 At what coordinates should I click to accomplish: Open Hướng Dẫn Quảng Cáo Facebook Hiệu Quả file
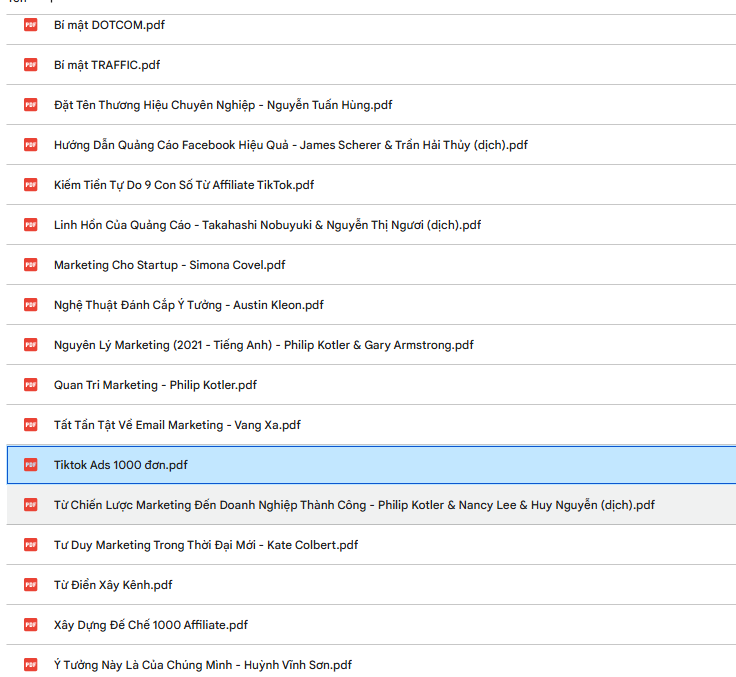290,145
